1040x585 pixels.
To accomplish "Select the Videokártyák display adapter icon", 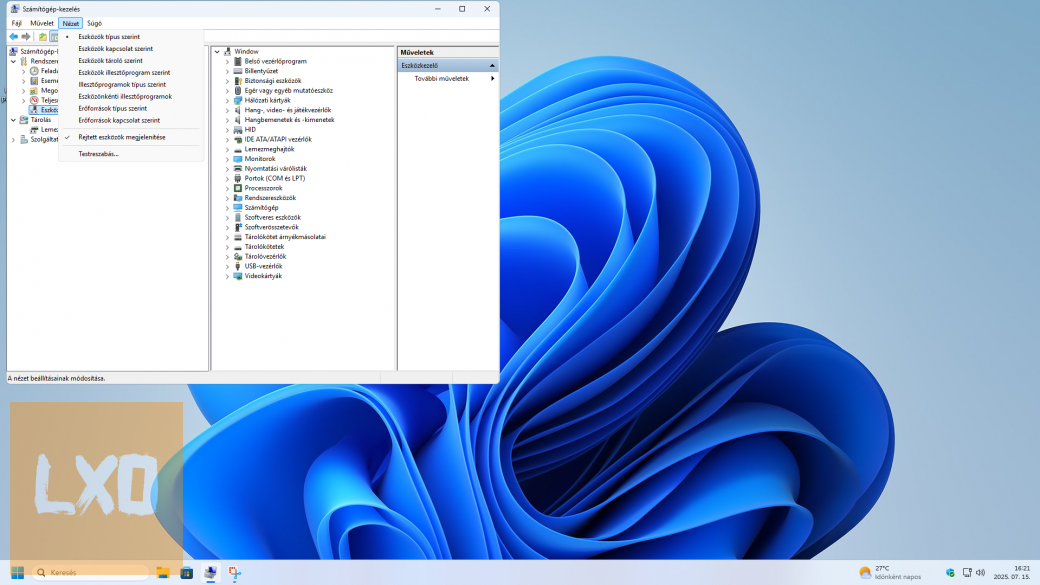I will pos(237,276).
